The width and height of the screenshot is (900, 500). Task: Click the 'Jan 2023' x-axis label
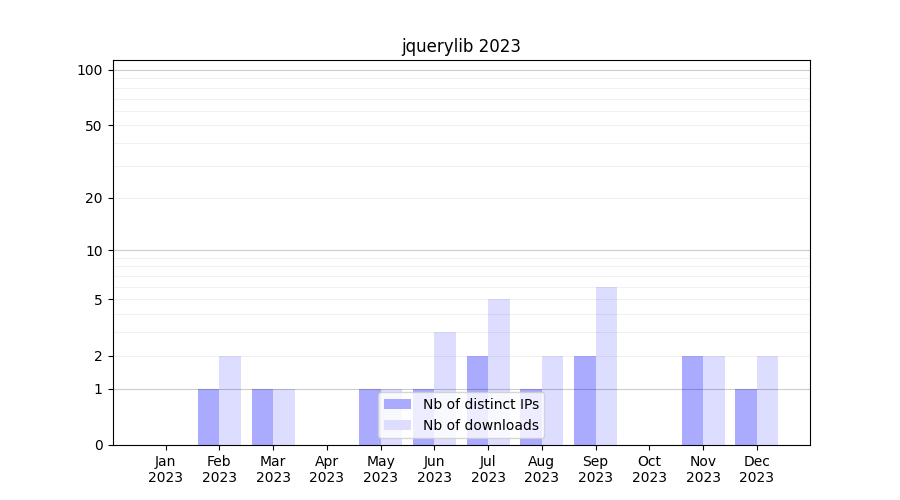click(166, 469)
